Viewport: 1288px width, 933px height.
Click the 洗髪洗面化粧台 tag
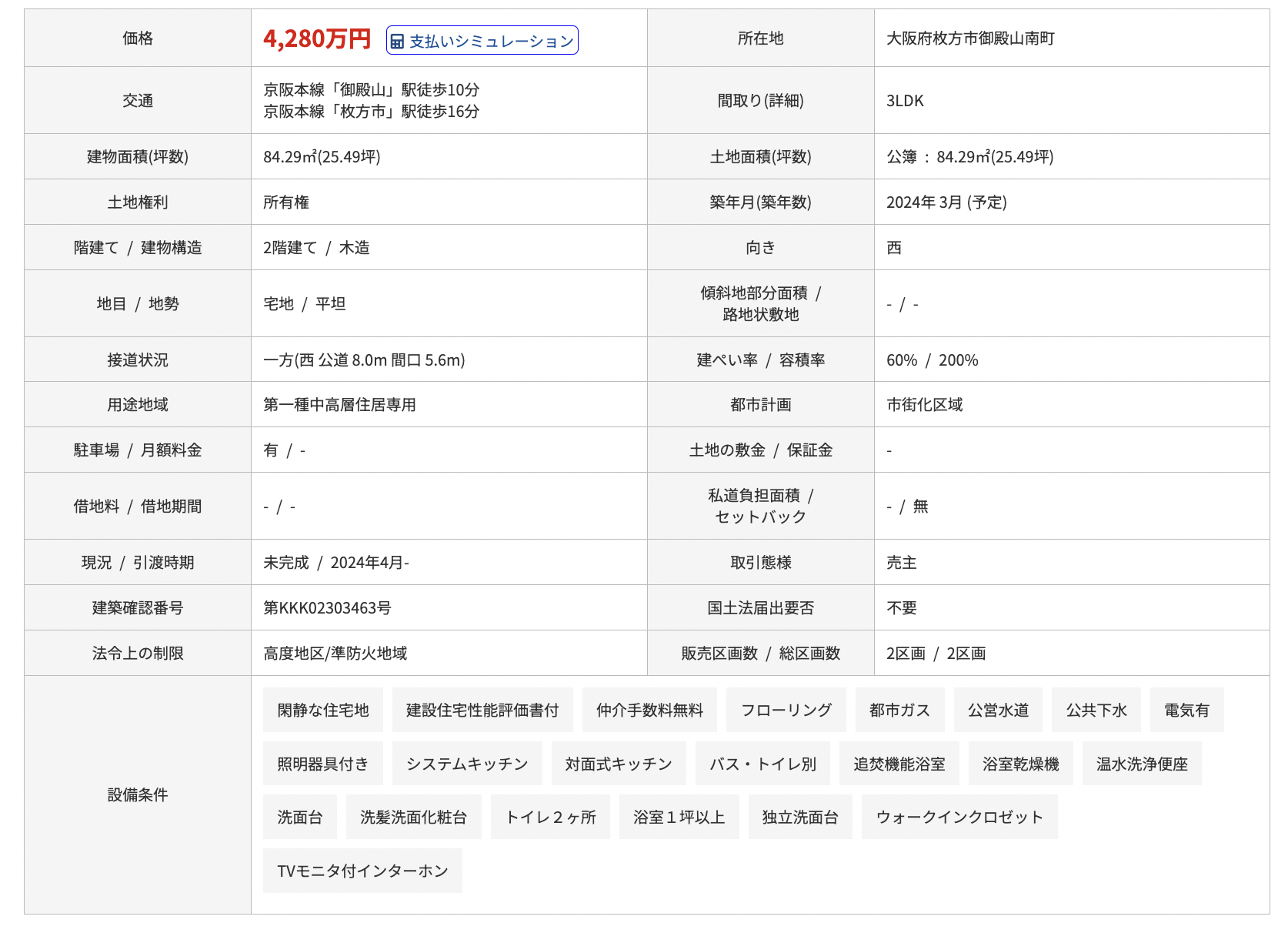coord(413,817)
